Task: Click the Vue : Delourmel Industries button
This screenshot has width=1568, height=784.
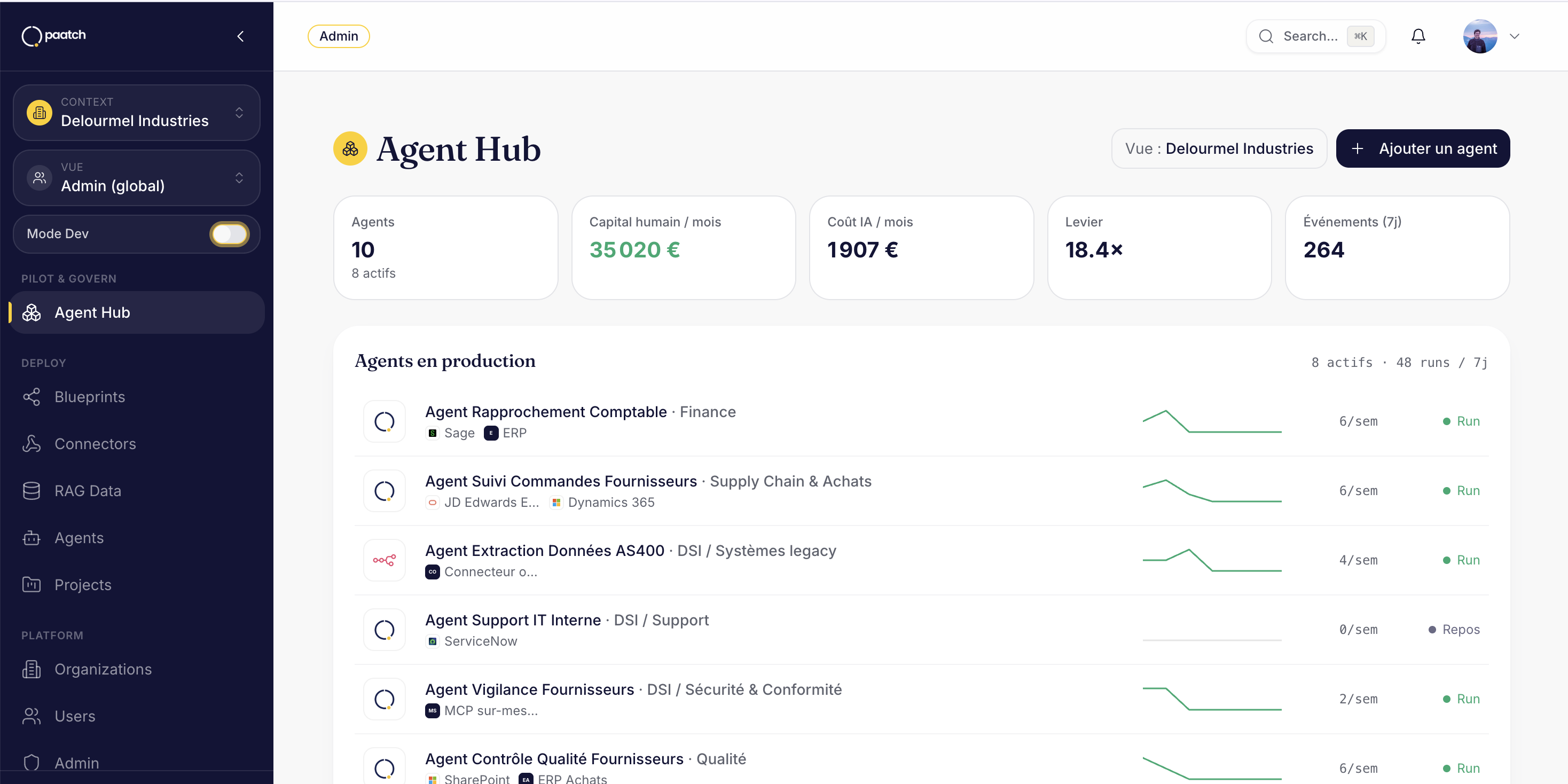Action: point(1219,148)
